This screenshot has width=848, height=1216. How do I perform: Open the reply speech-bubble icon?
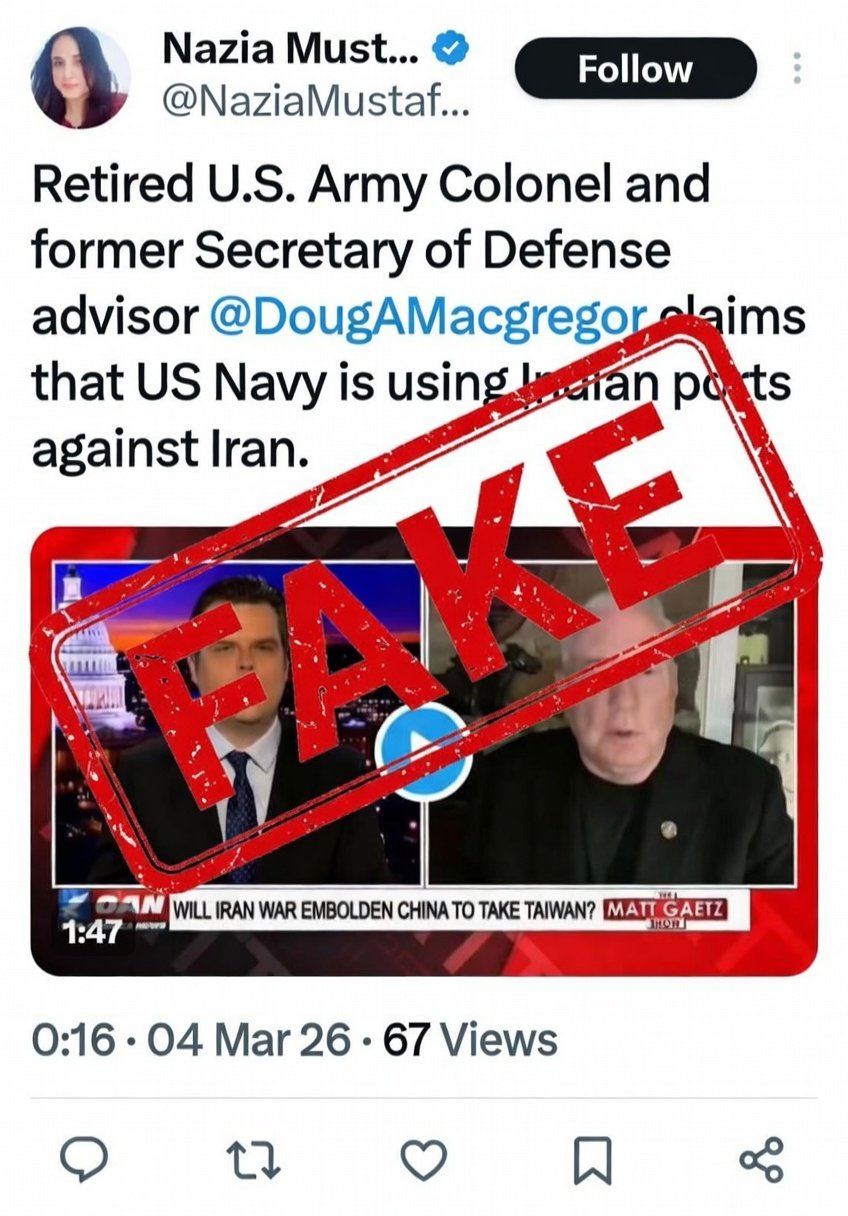coord(90,1161)
